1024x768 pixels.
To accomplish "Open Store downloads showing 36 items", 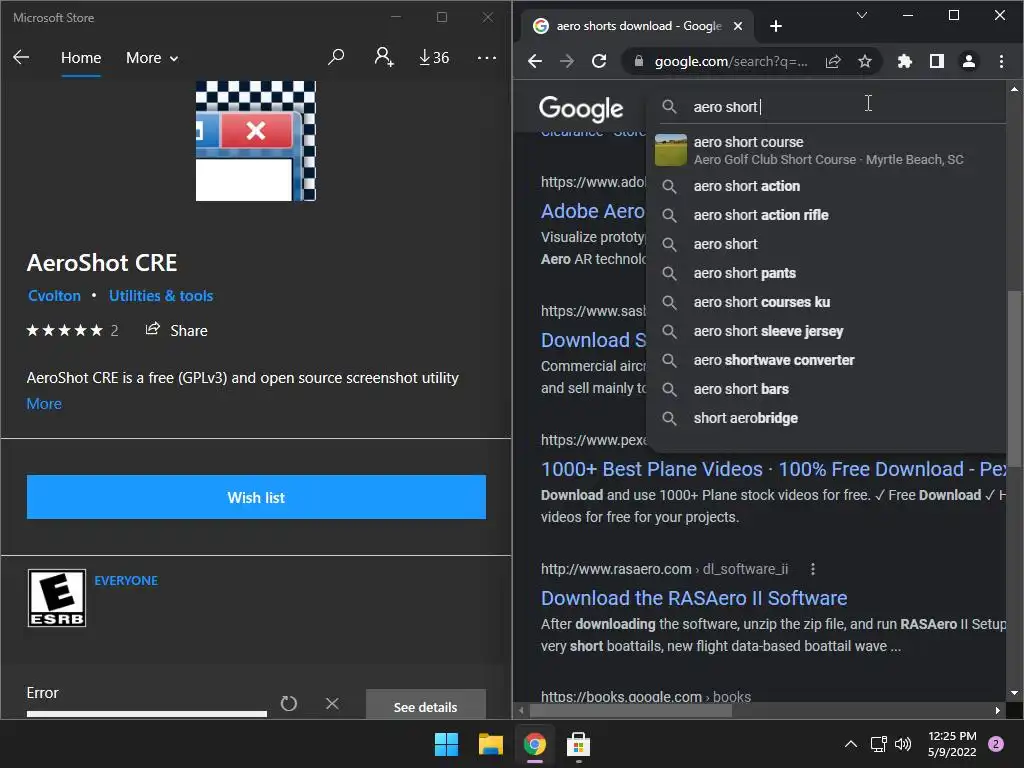I will (x=434, y=57).
